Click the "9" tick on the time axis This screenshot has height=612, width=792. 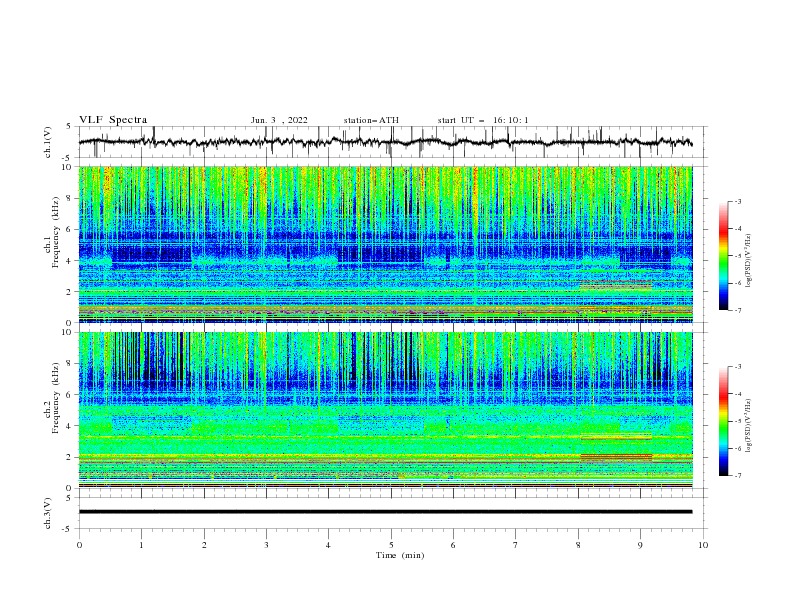(x=640, y=545)
